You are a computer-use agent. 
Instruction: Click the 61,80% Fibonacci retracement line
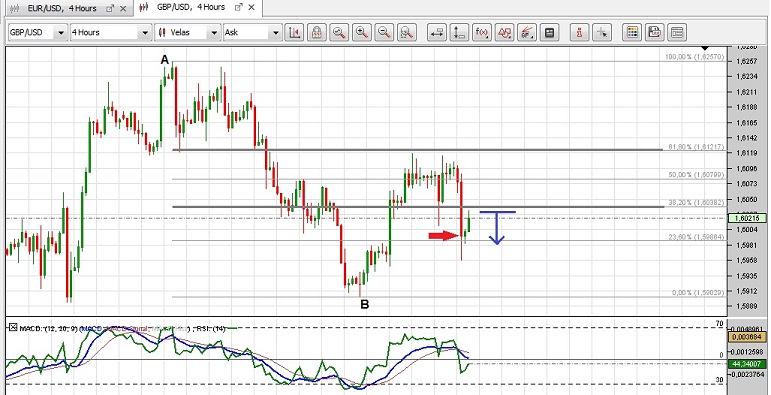pyautogui.click(x=418, y=150)
